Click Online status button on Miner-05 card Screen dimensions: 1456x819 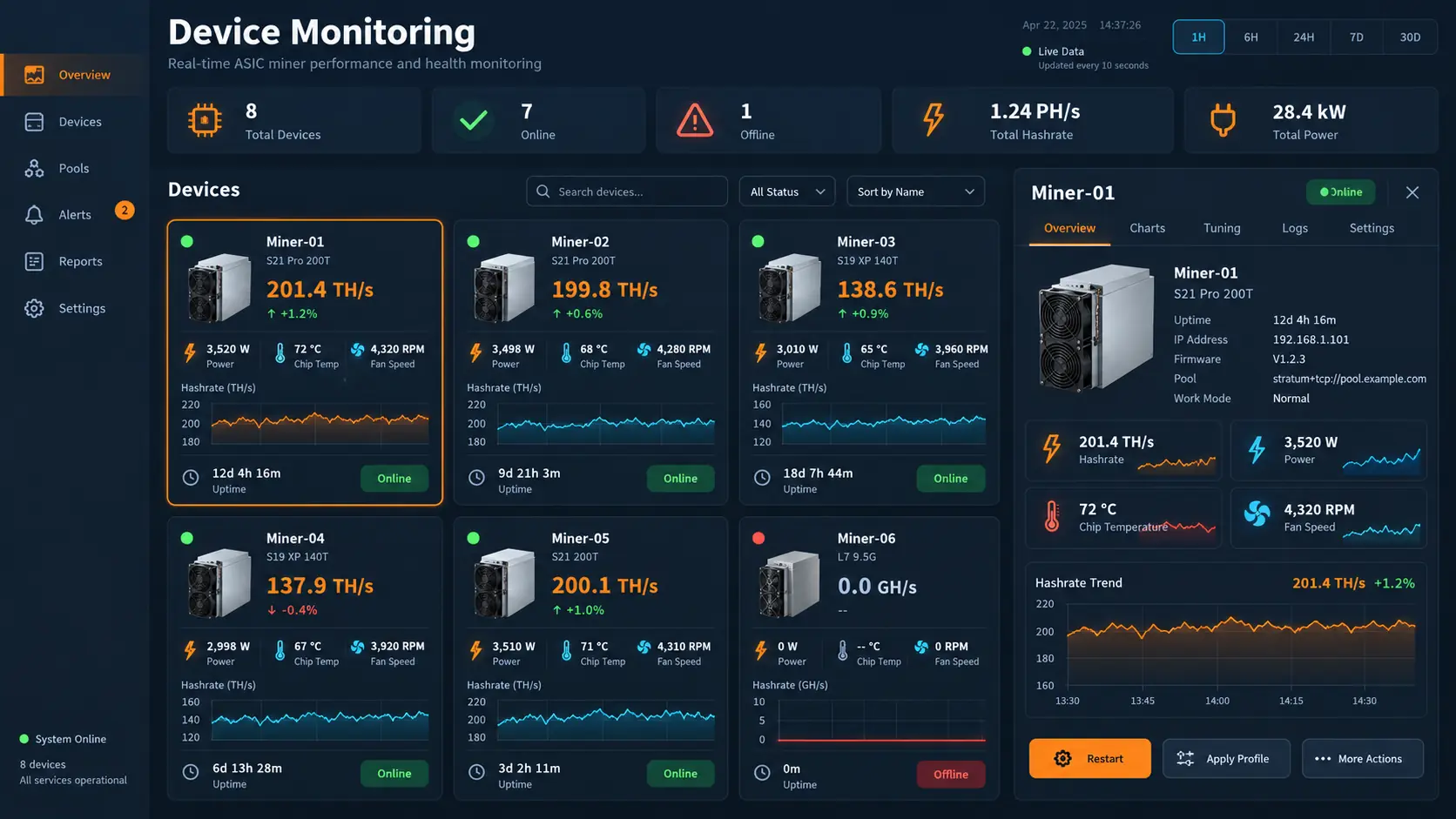(680, 774)
